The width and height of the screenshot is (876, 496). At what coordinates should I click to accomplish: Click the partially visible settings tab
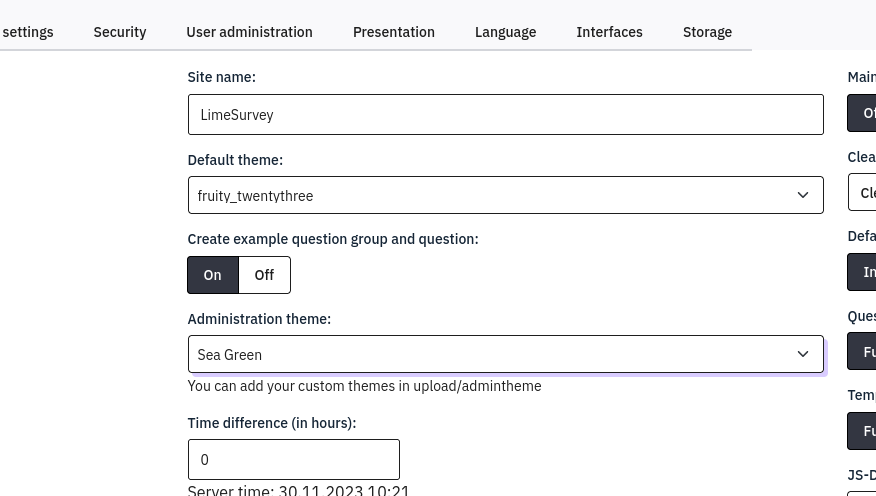point(28,32)
